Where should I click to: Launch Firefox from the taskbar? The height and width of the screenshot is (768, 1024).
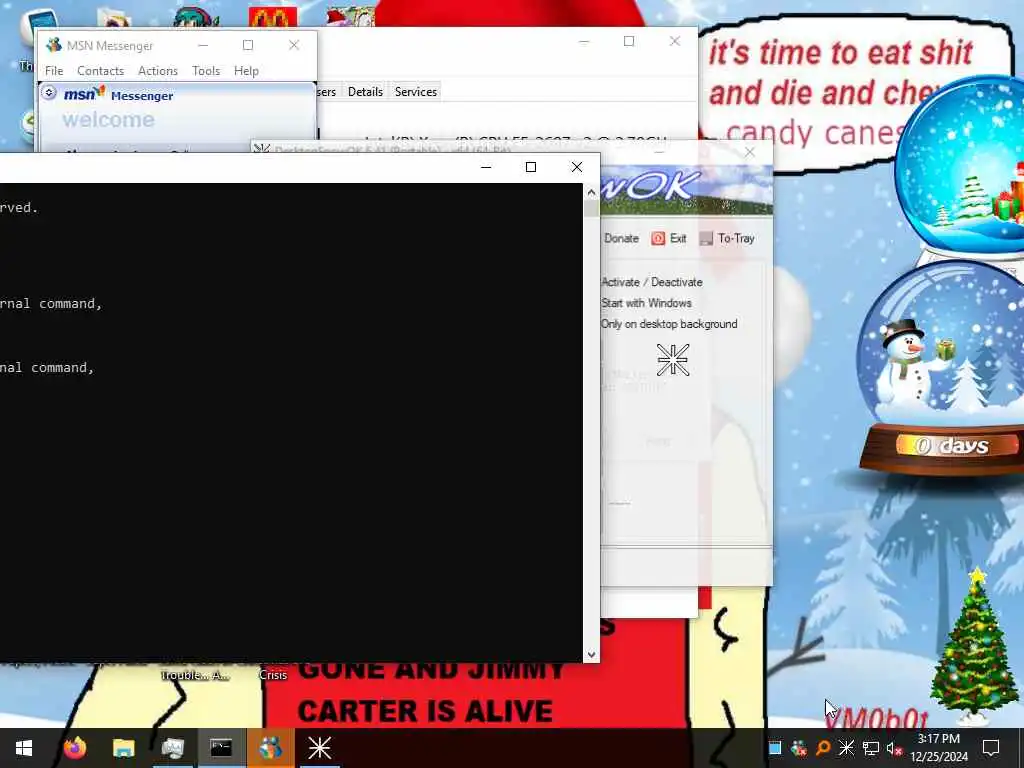click(x=74, y=748)
